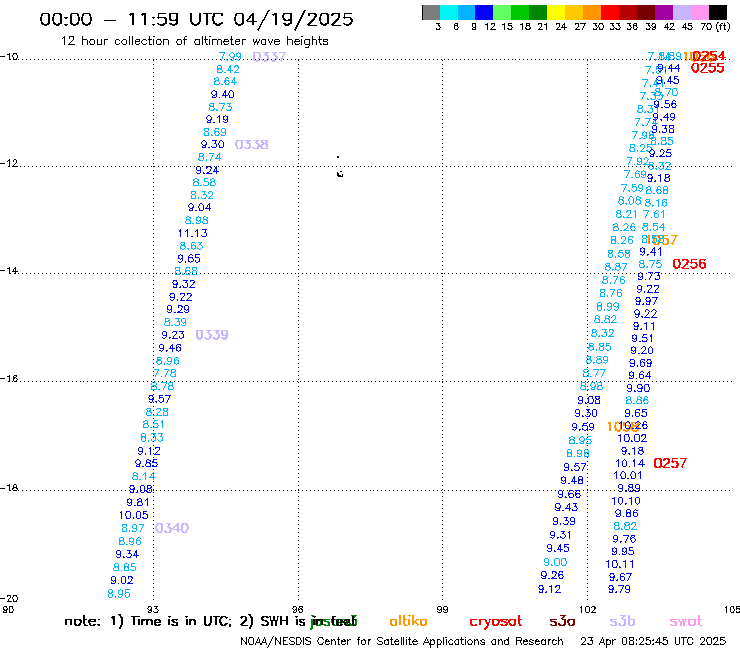This screenshot has width=740, height=650.
Task: Click the longitude axis label 96
Action: click(x=298, y=609)
